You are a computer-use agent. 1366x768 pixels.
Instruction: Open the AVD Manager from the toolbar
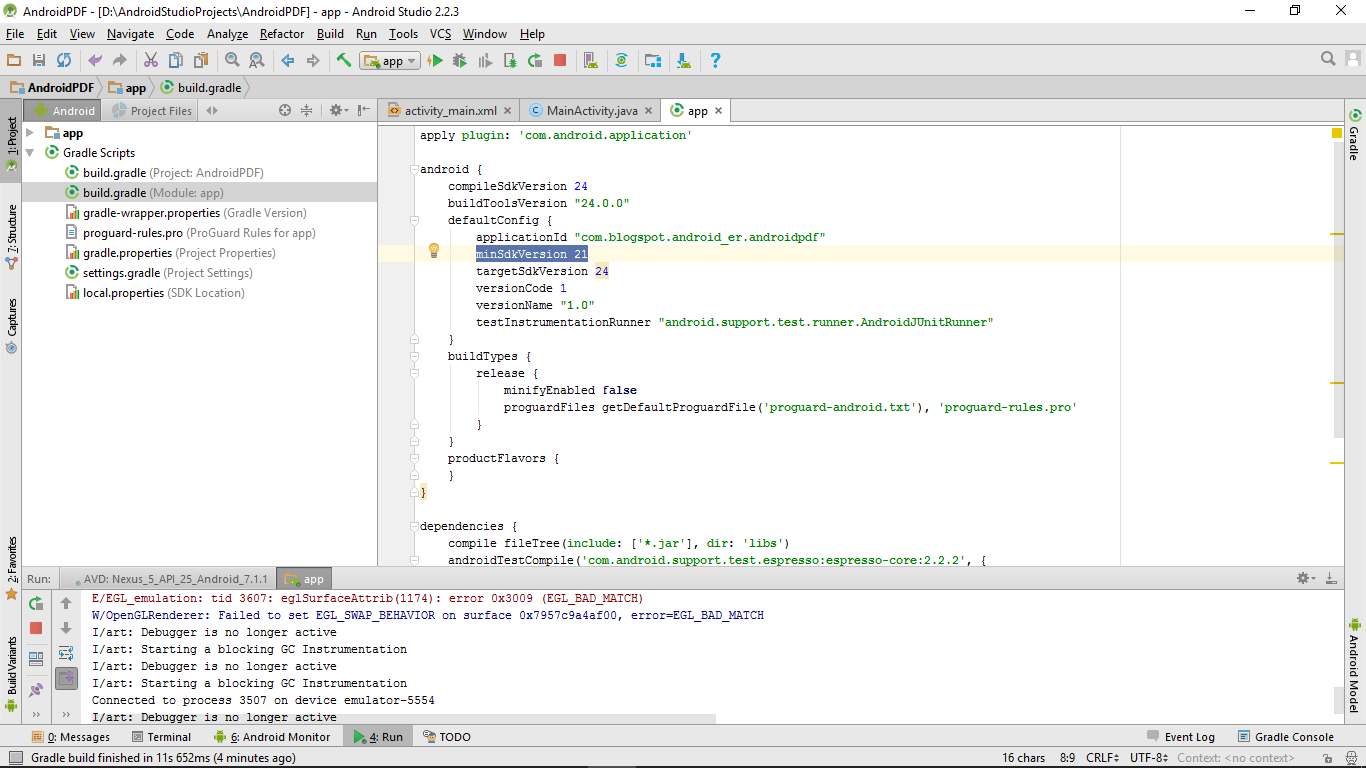(590, 60)
